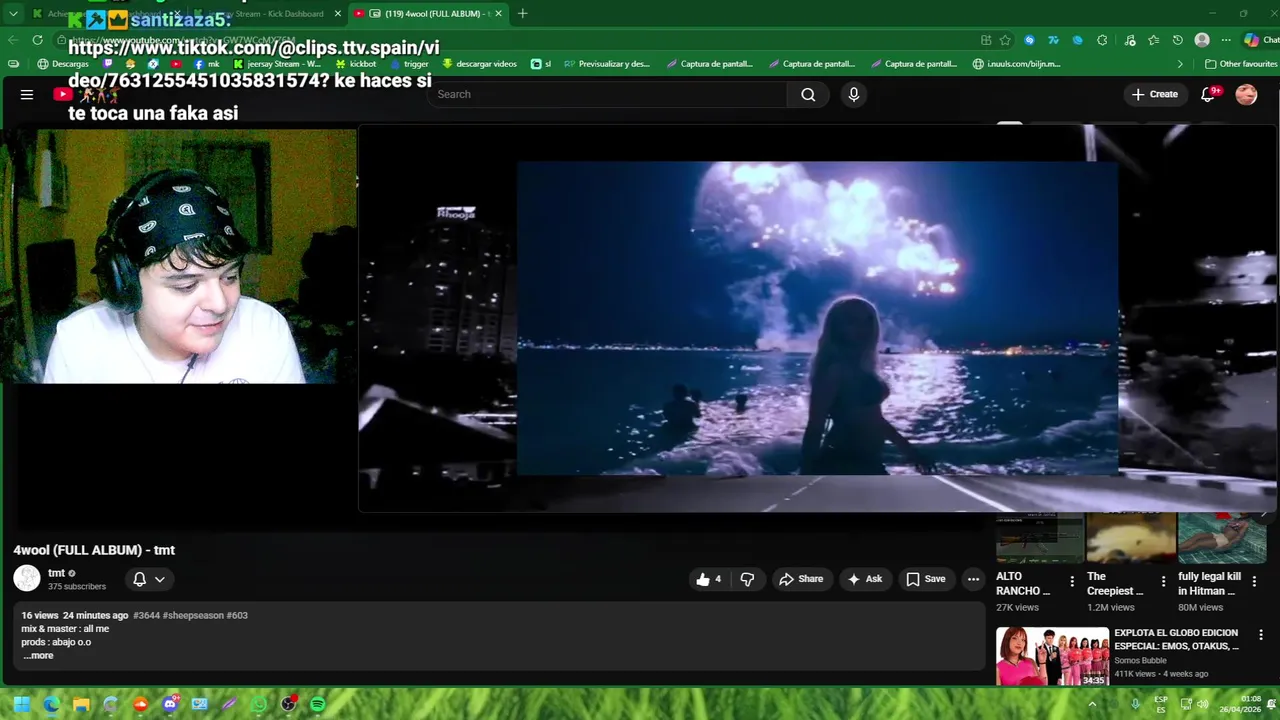Open ALTO RANCHO video thumbnail
Image resolution: width=1280 pixels, height=720 pixels.
coord(1040,538)
